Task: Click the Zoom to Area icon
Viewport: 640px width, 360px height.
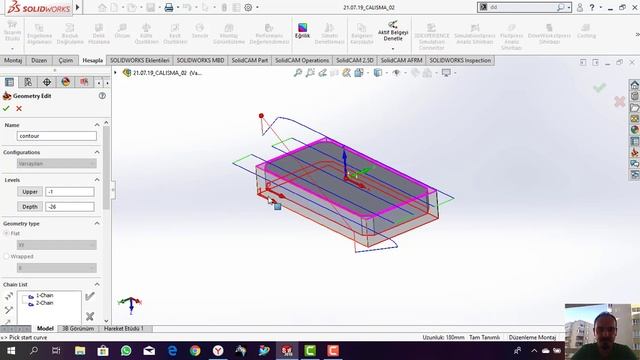Action: point(310,73)
